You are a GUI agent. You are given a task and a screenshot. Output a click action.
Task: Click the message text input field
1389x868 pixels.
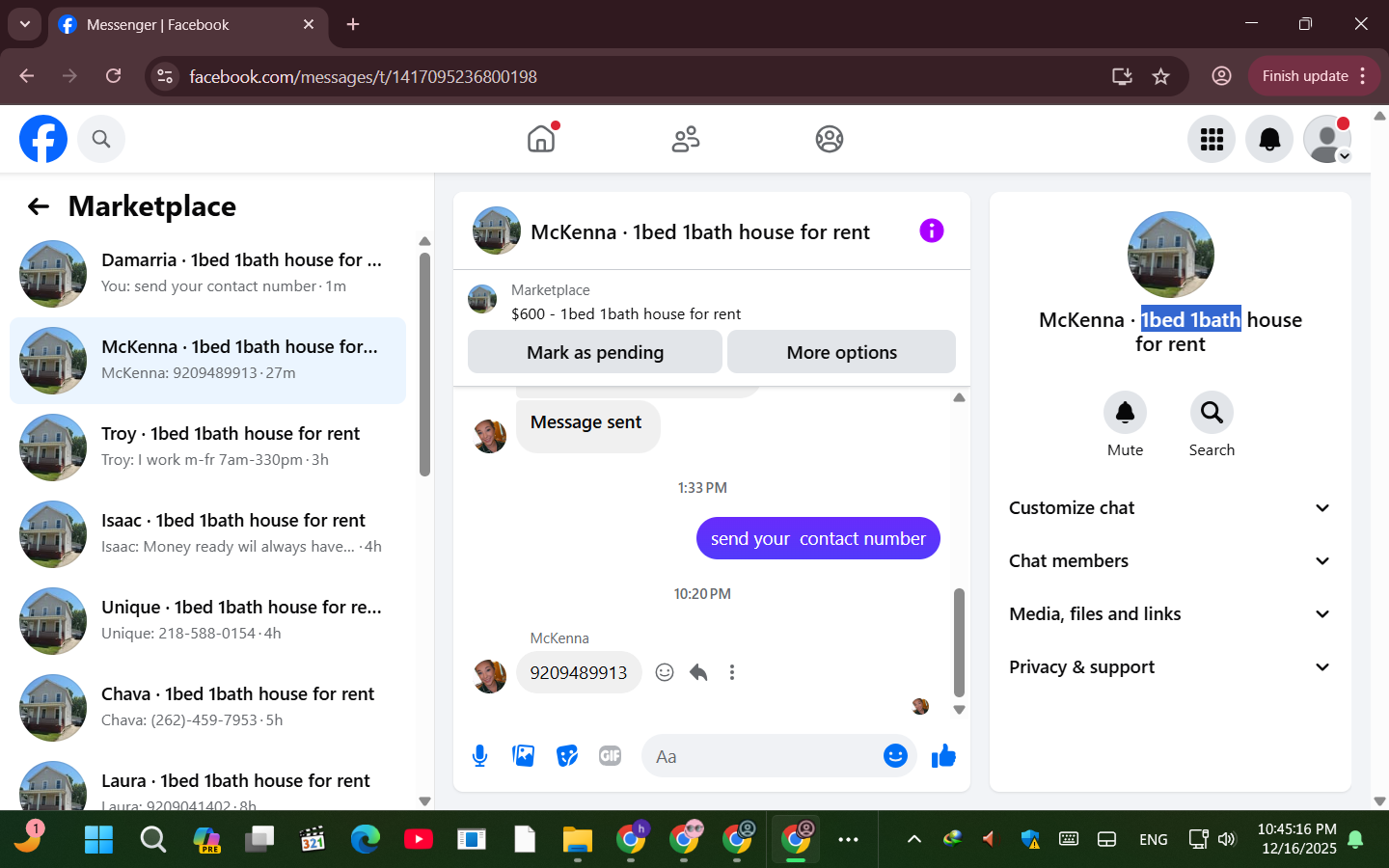pyautogui.click(x=762, y=756)
